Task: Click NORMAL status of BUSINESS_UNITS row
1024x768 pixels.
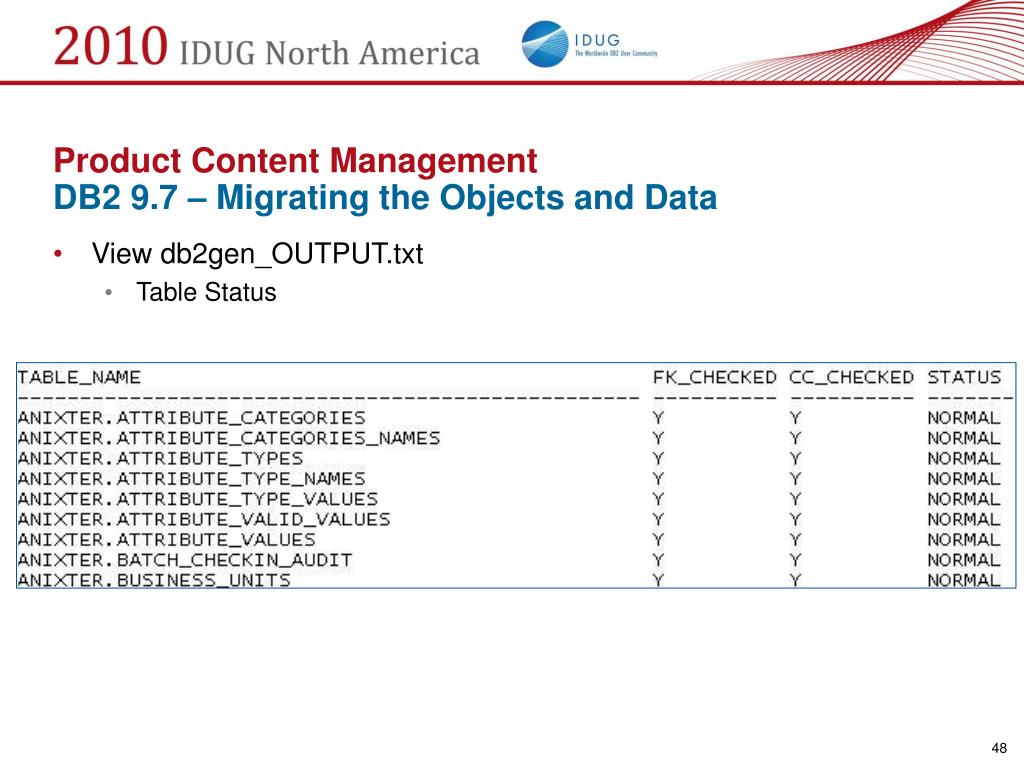Action: click(964, 580)
